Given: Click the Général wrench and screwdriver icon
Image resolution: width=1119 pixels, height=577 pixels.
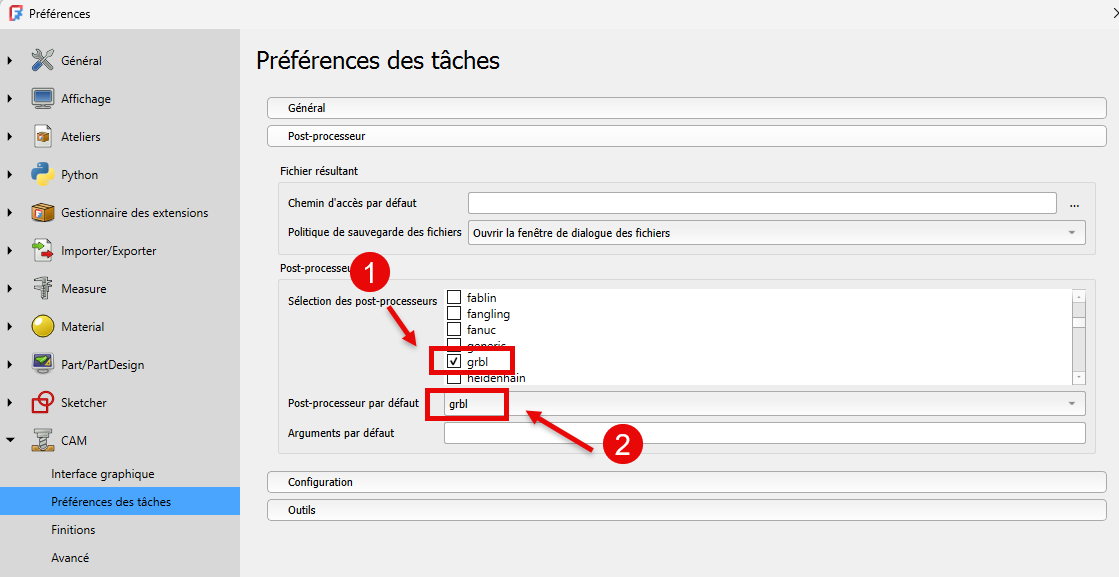Looking at the screenshot, I should (x=42, y=60).
